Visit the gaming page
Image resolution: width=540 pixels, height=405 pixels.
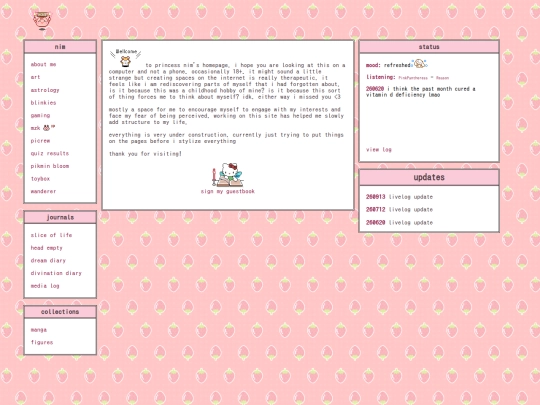point(40,115)
